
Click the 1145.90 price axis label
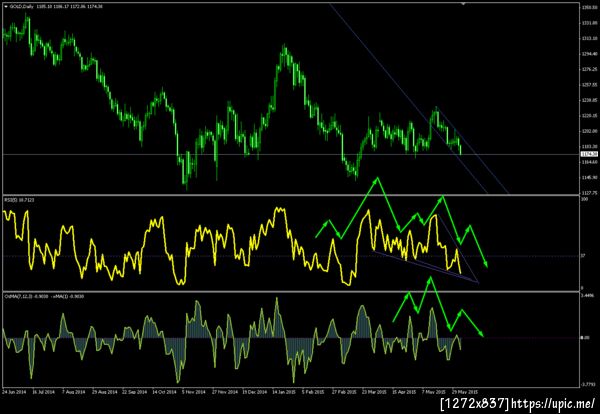tap(589, 178)
